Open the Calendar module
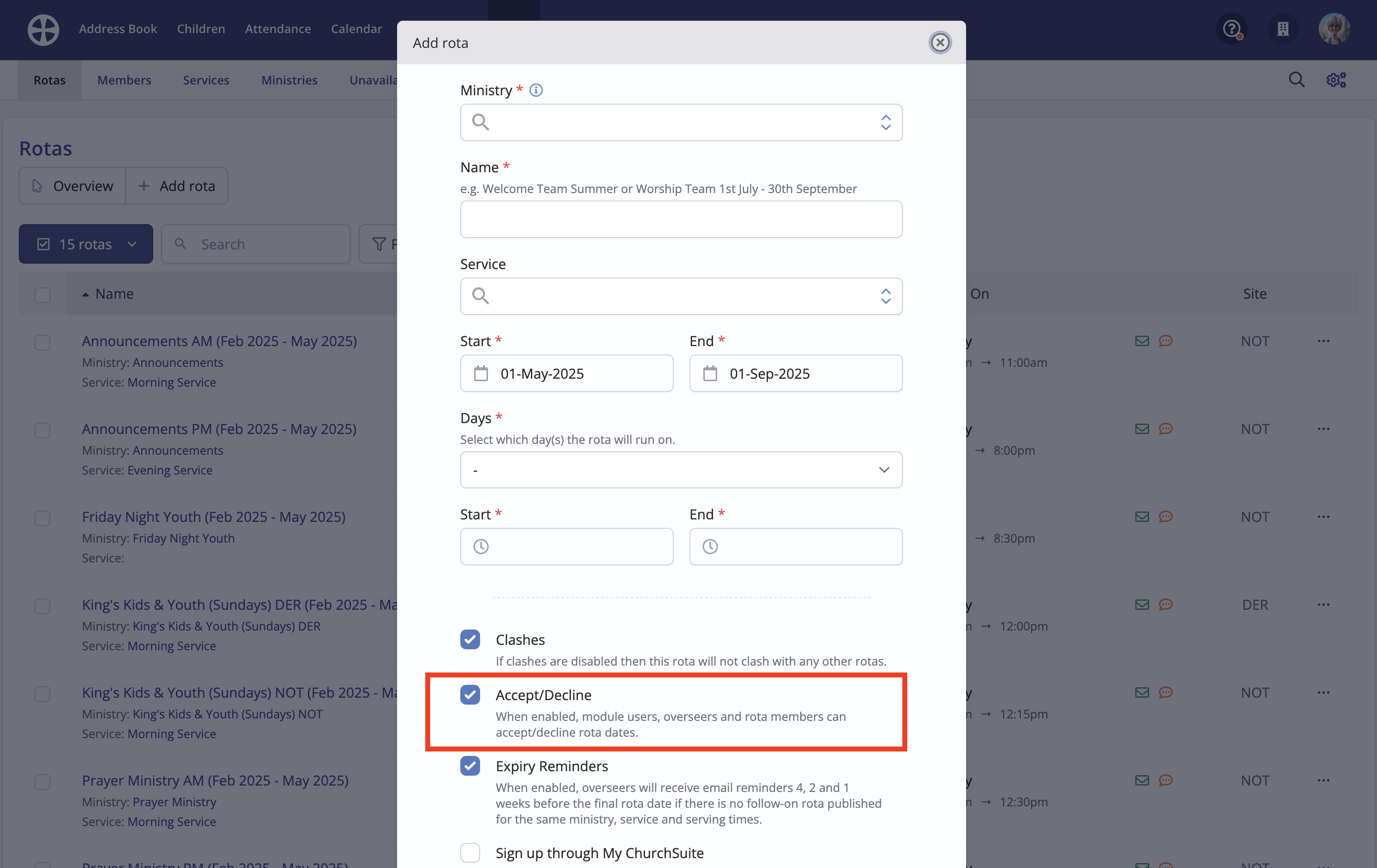1377x868 pixels. (x=356, y=29)
